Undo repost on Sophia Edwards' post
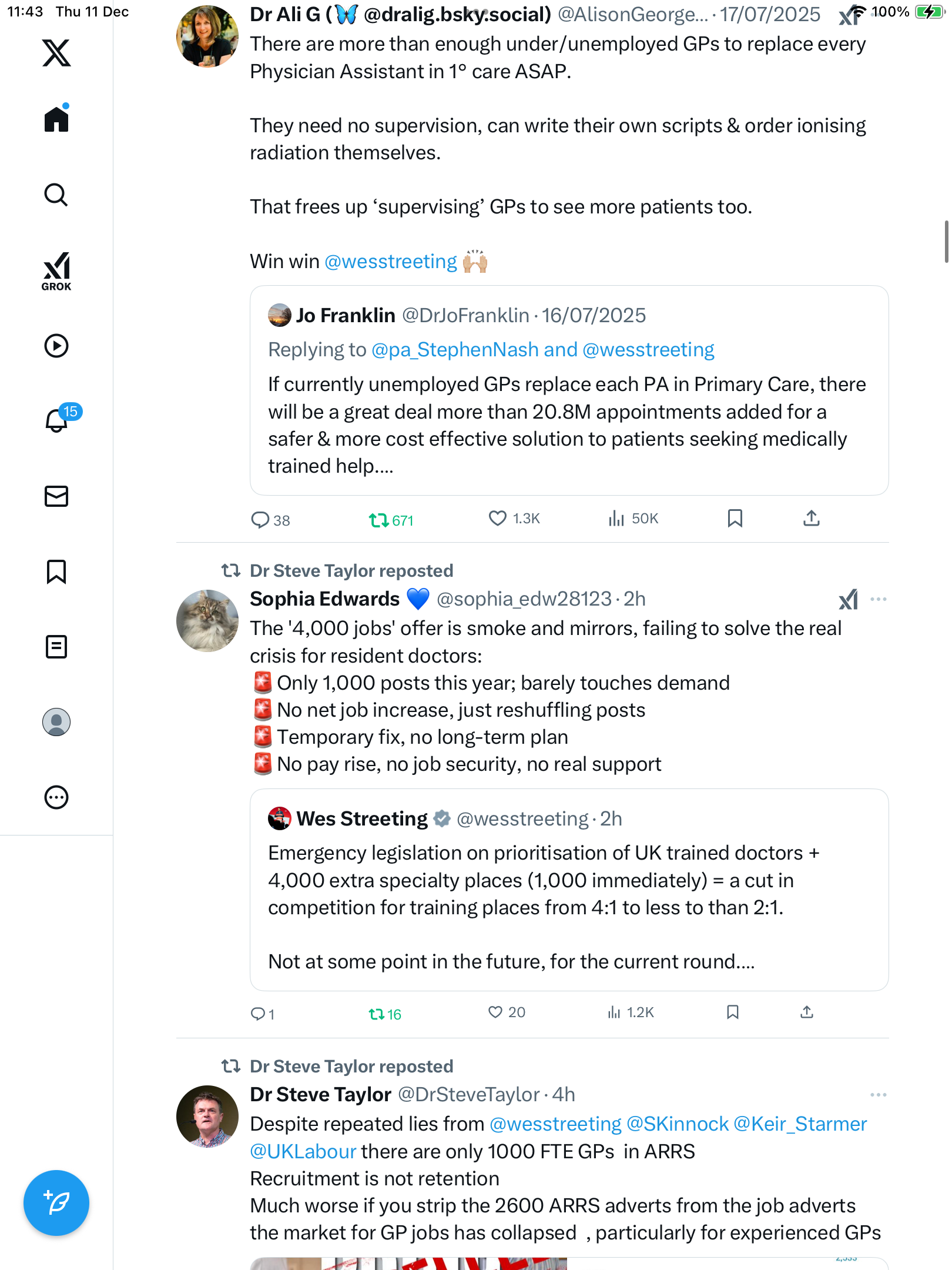Image resolution: width=952 pixels, height=1270 pixels. pyautogui.click(x=377, y=1014)
